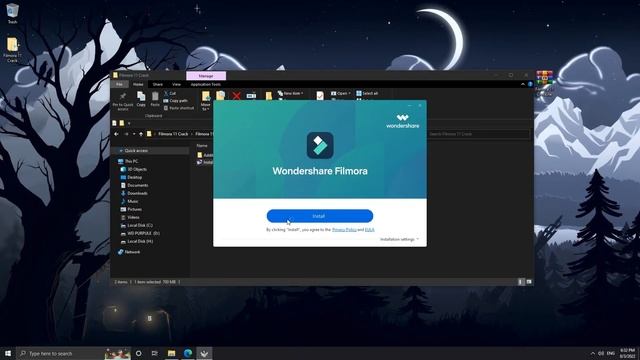Collapse the File Explorer ribbon with the chevron
The width and height of the screenshot is (640, 360).
pos(523,84)
